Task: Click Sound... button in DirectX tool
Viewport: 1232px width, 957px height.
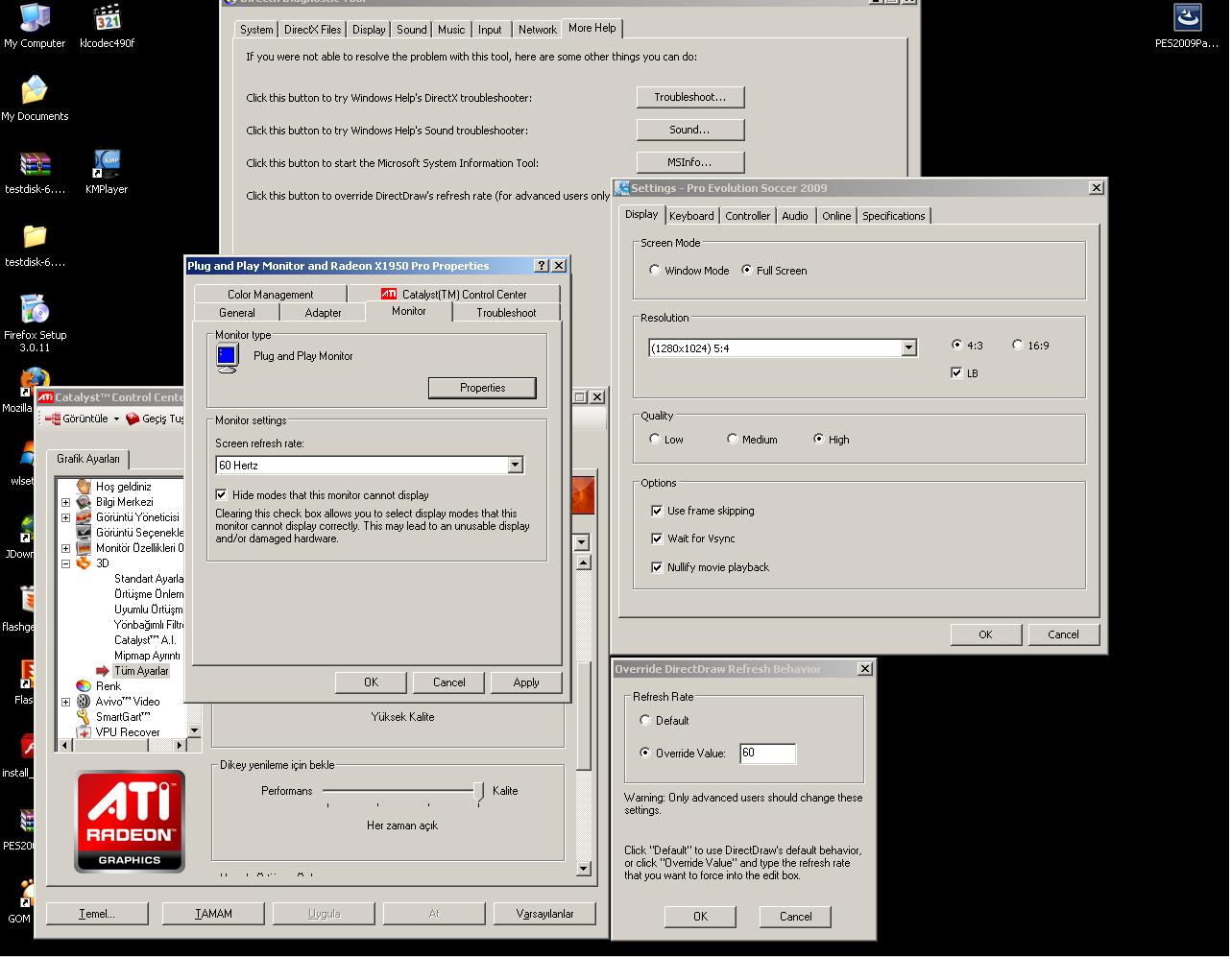Action: click(x=690, y=130)
